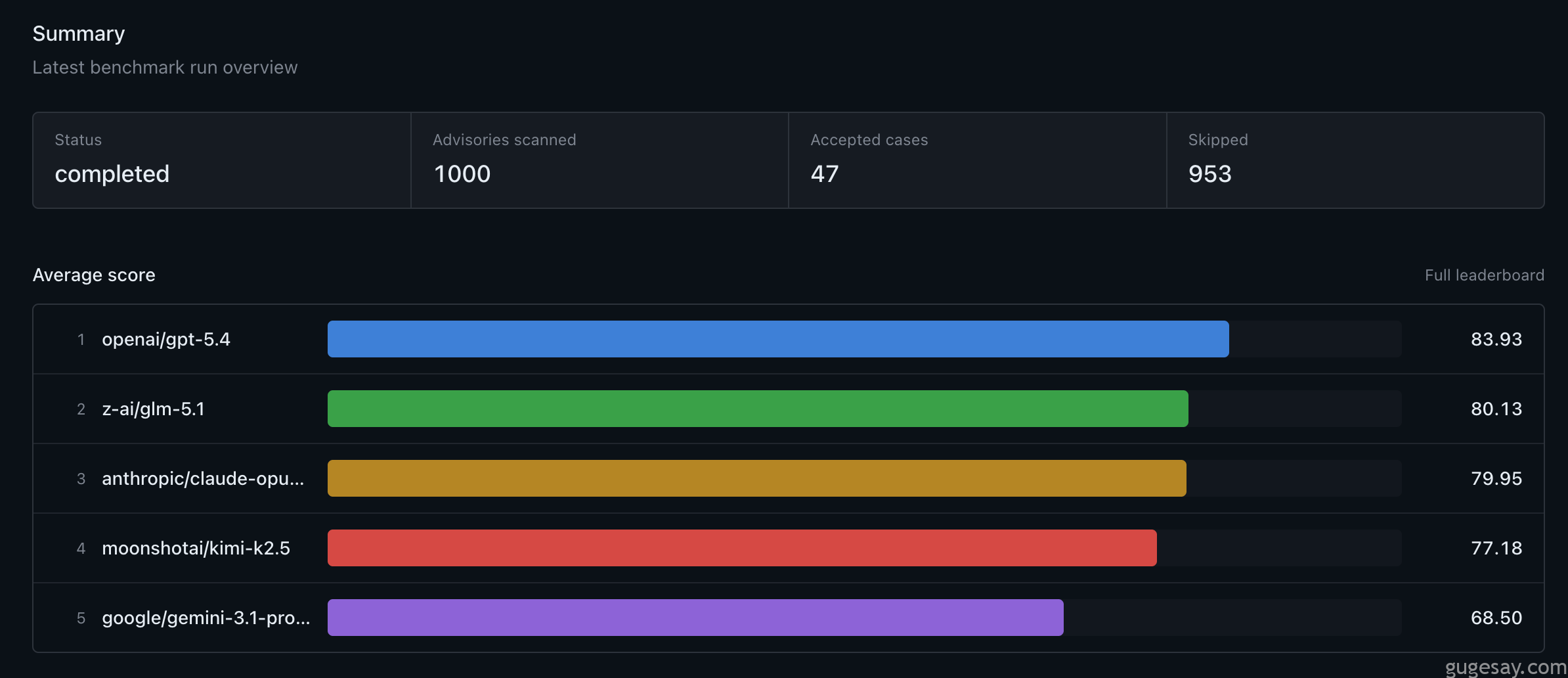Click the 80.13 score value
1568x678 pixels.
(1496, 409)
